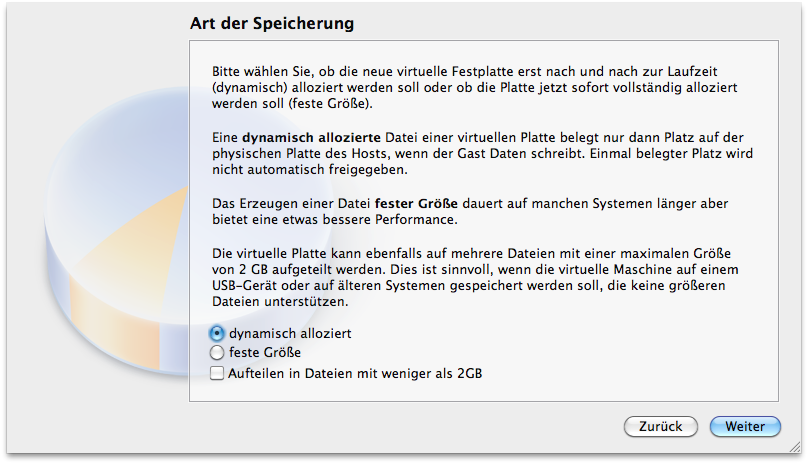The image size is (808, 464).
Task: Select the 'dynamisch alloziert' radio button
Action: pyautogui.click(x=217, y=333)
